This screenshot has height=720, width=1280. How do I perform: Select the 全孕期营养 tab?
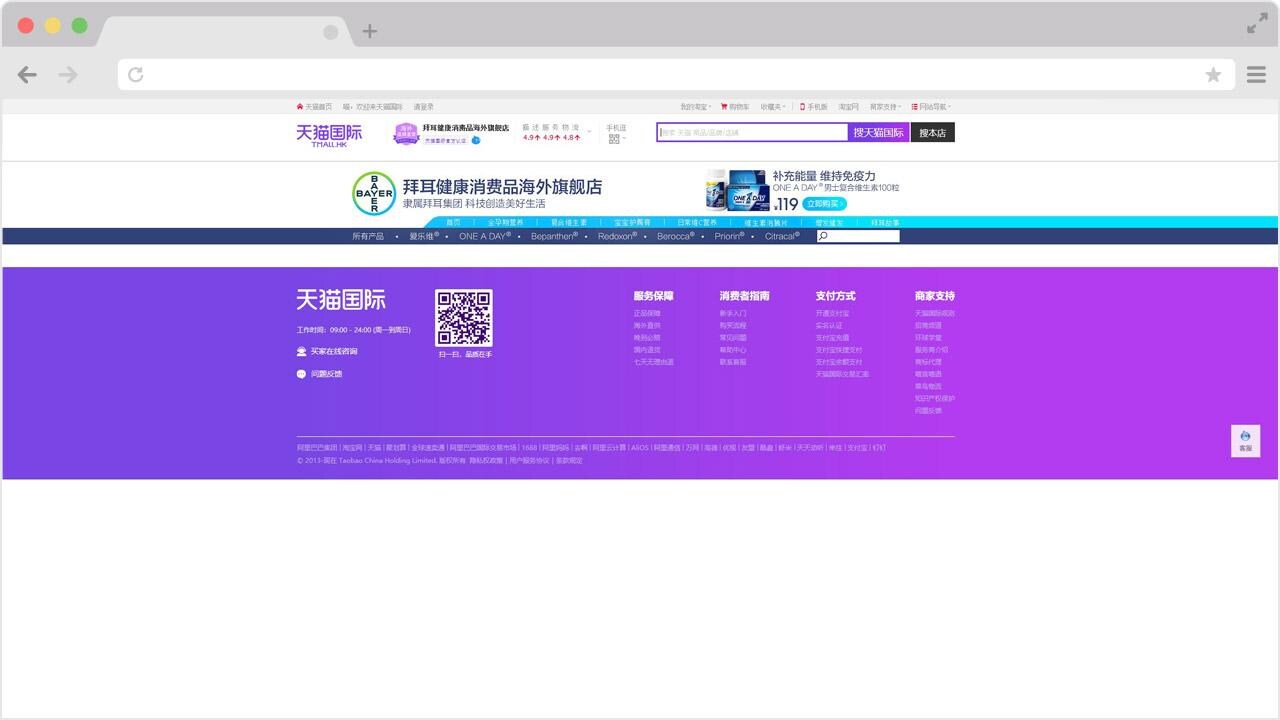tap(505, 223)
